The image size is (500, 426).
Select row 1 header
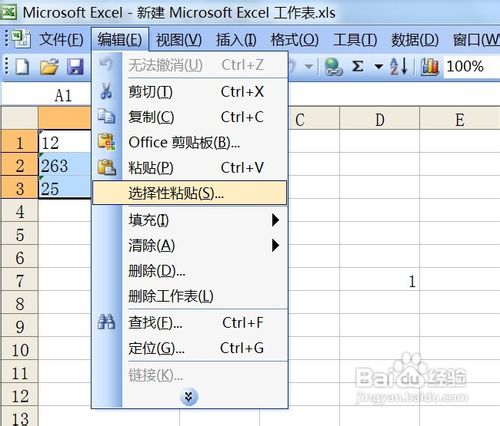(19, 142)
